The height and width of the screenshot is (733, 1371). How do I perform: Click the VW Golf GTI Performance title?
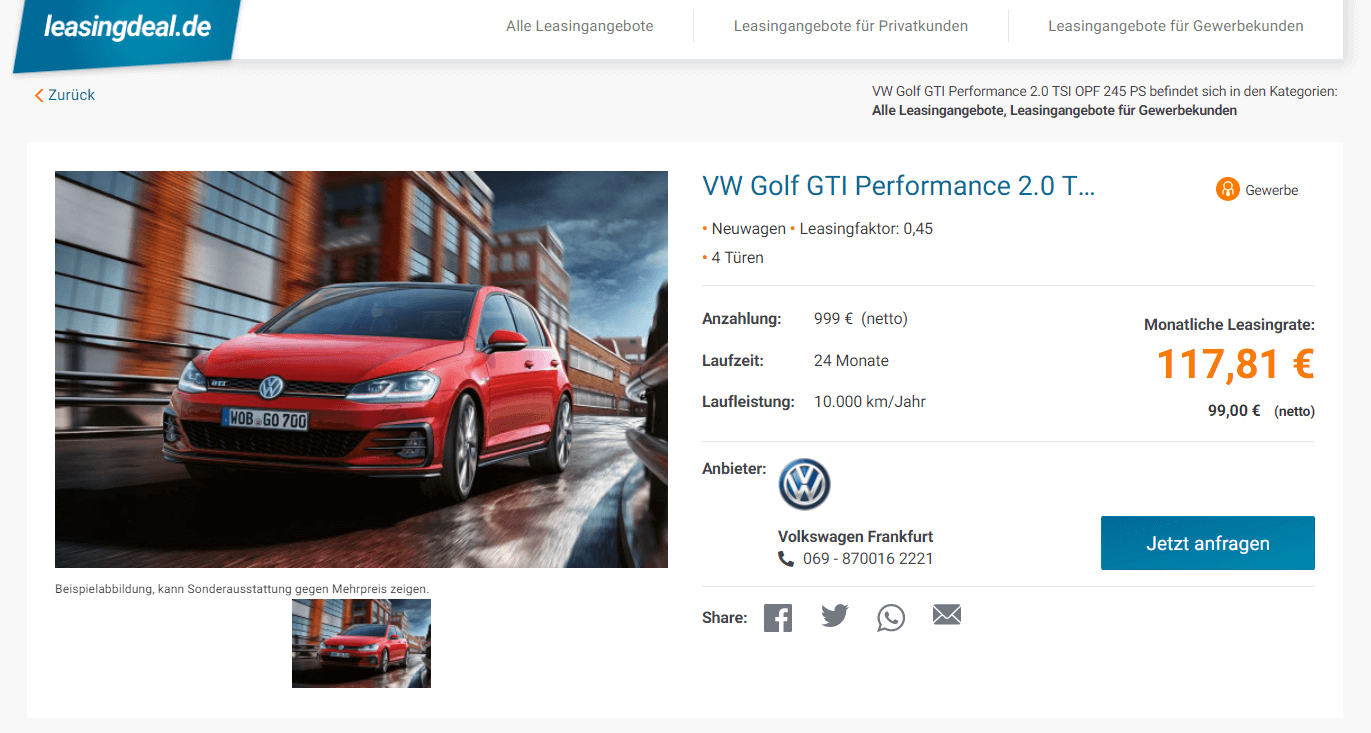pyautogui.click(x=899, y=186)
